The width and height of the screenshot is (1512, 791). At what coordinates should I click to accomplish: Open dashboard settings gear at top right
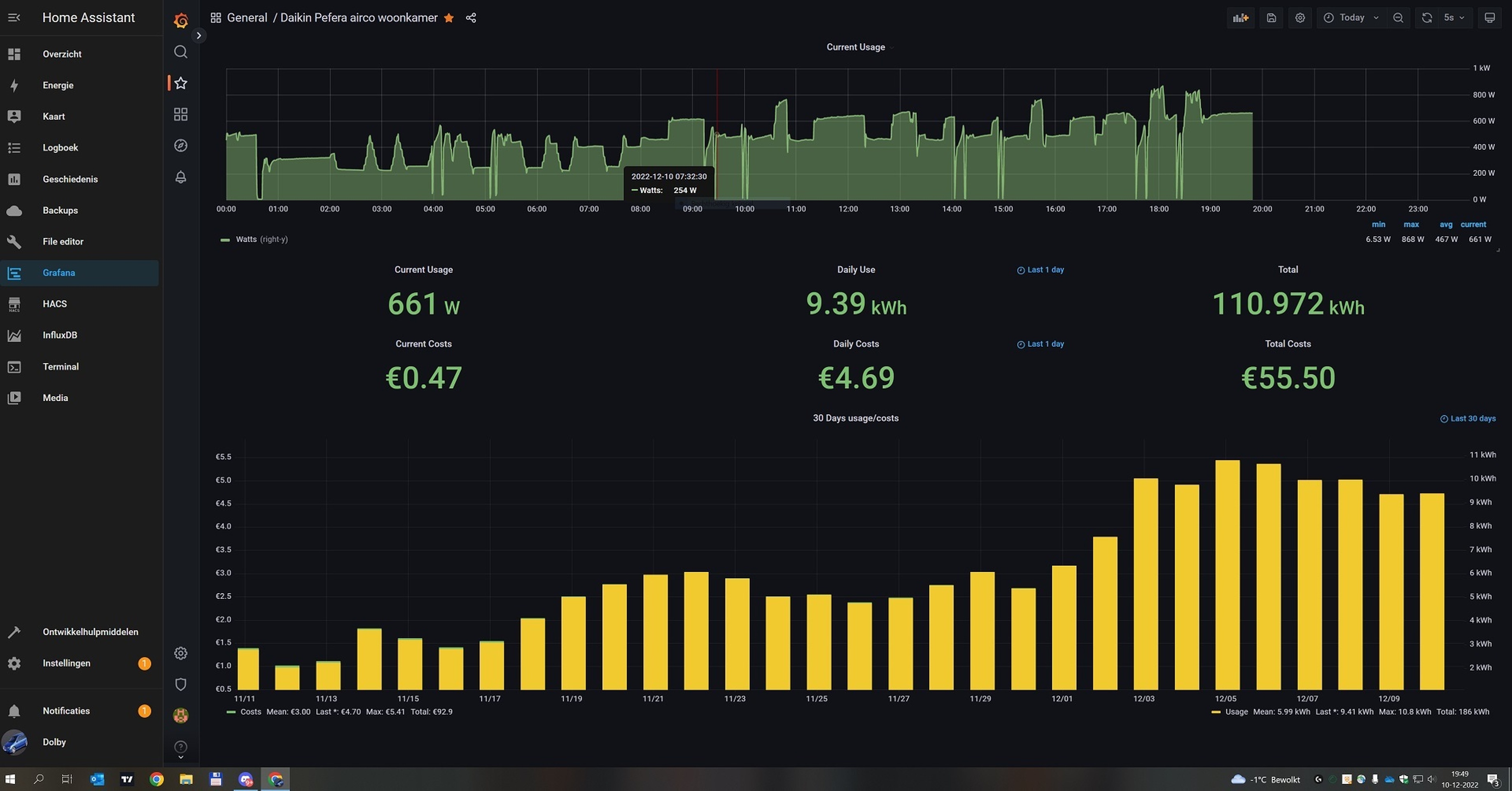click(x=1300, y=18)
